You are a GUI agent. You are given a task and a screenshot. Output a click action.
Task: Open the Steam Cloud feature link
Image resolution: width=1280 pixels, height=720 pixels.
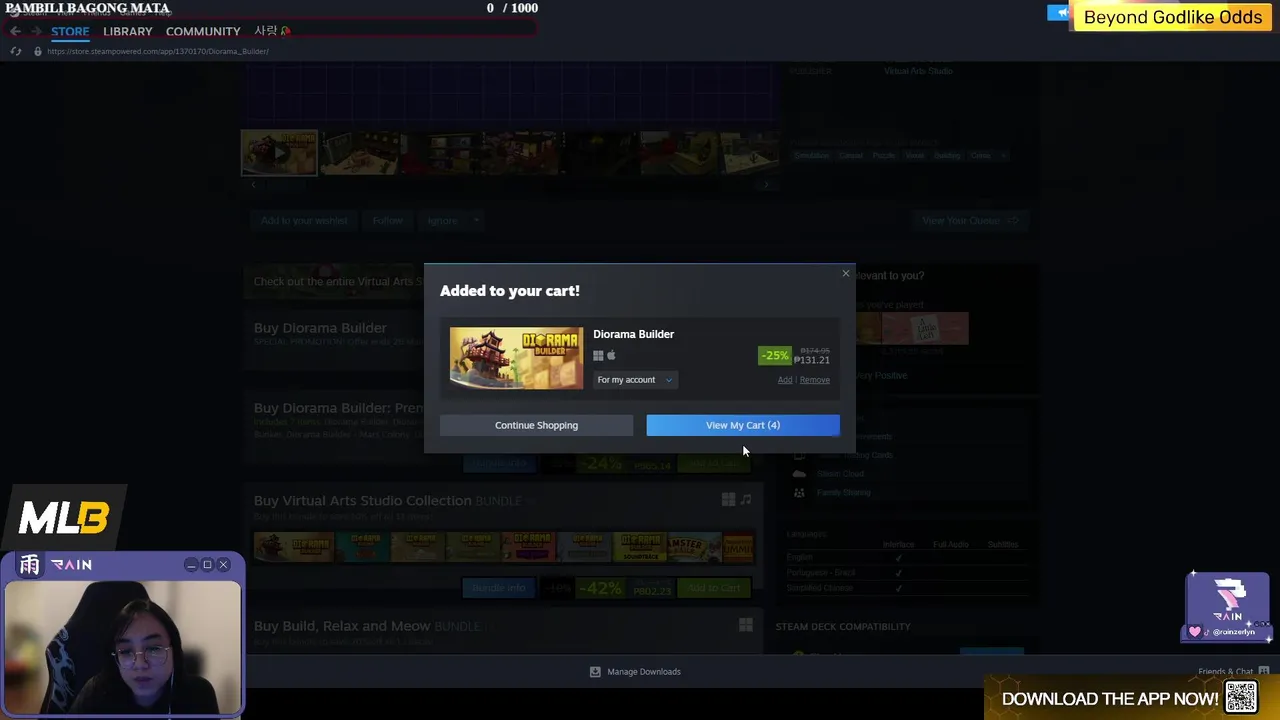[840, 474]
